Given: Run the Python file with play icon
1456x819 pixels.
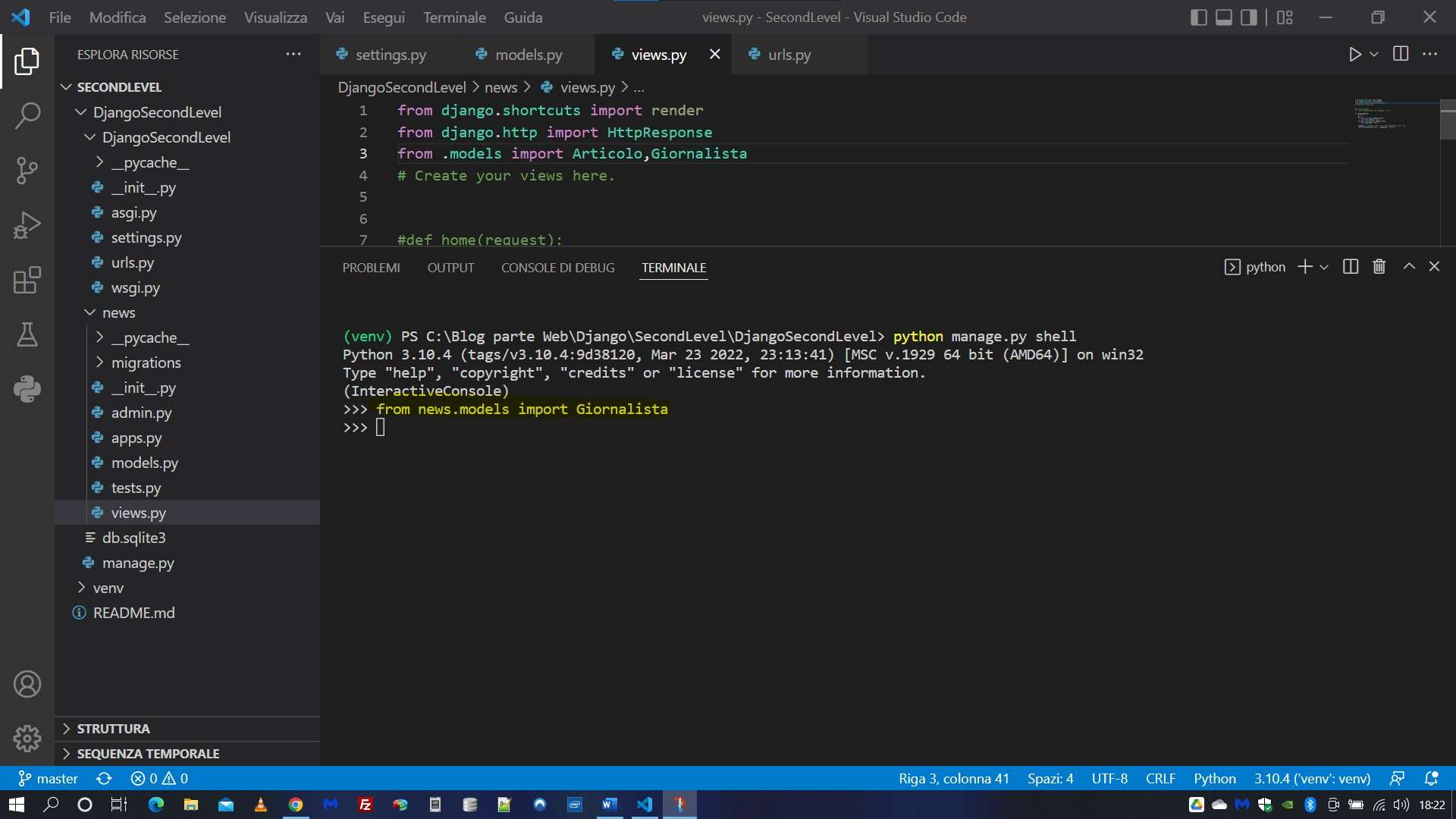Looking at the screenshot, I should tap(1354, 55).
